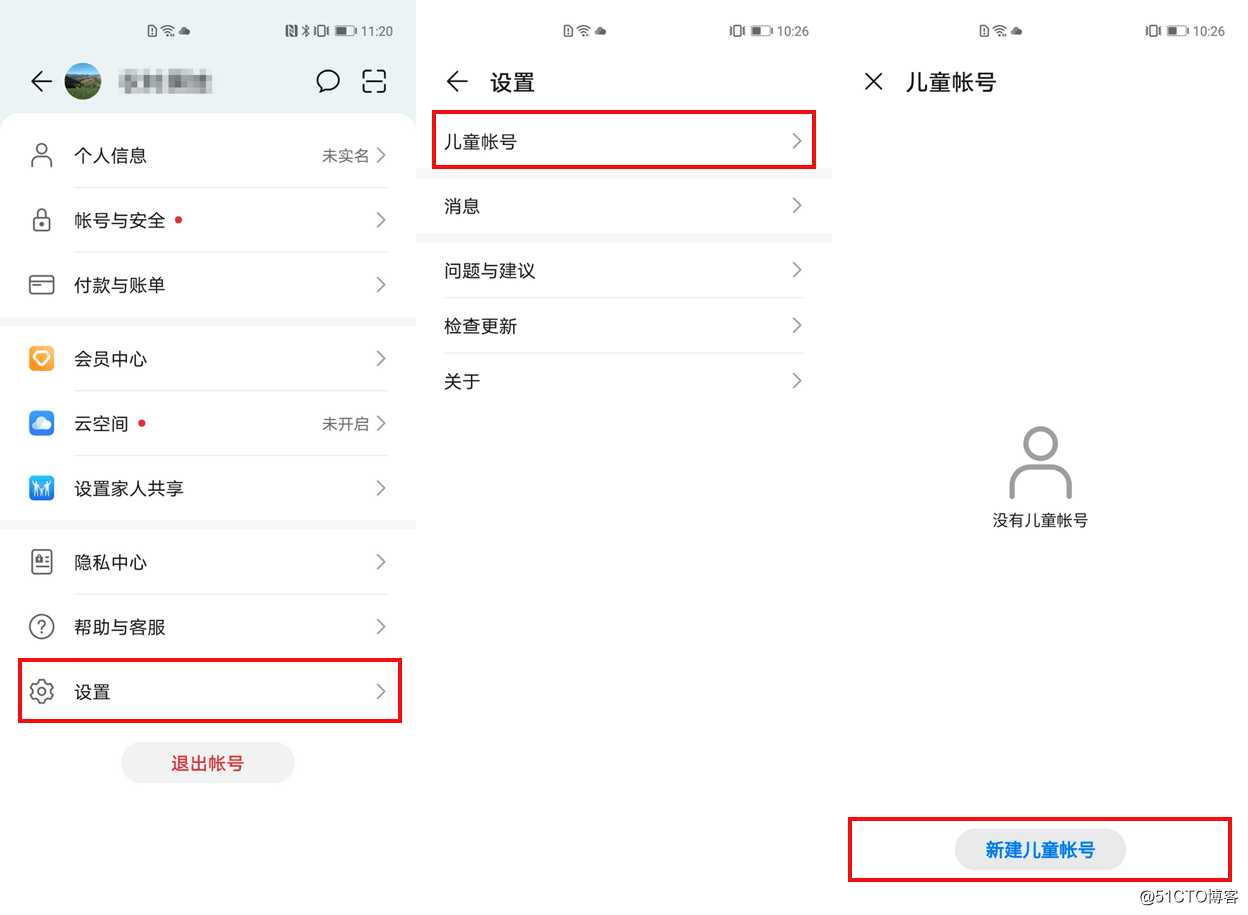Click chevron on 儿童帐号 settings row
The width and height of the screenshot is (1248, 915).
(797, 141)
